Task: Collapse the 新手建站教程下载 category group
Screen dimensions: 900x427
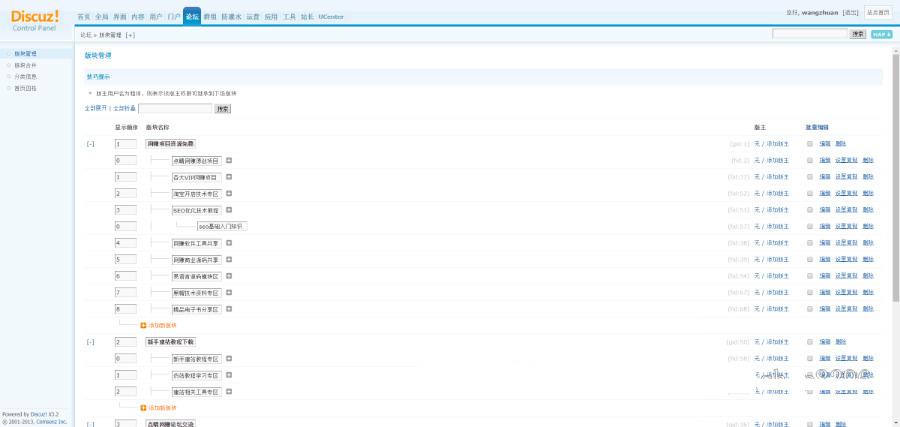Action: click(x=91, y=342)
